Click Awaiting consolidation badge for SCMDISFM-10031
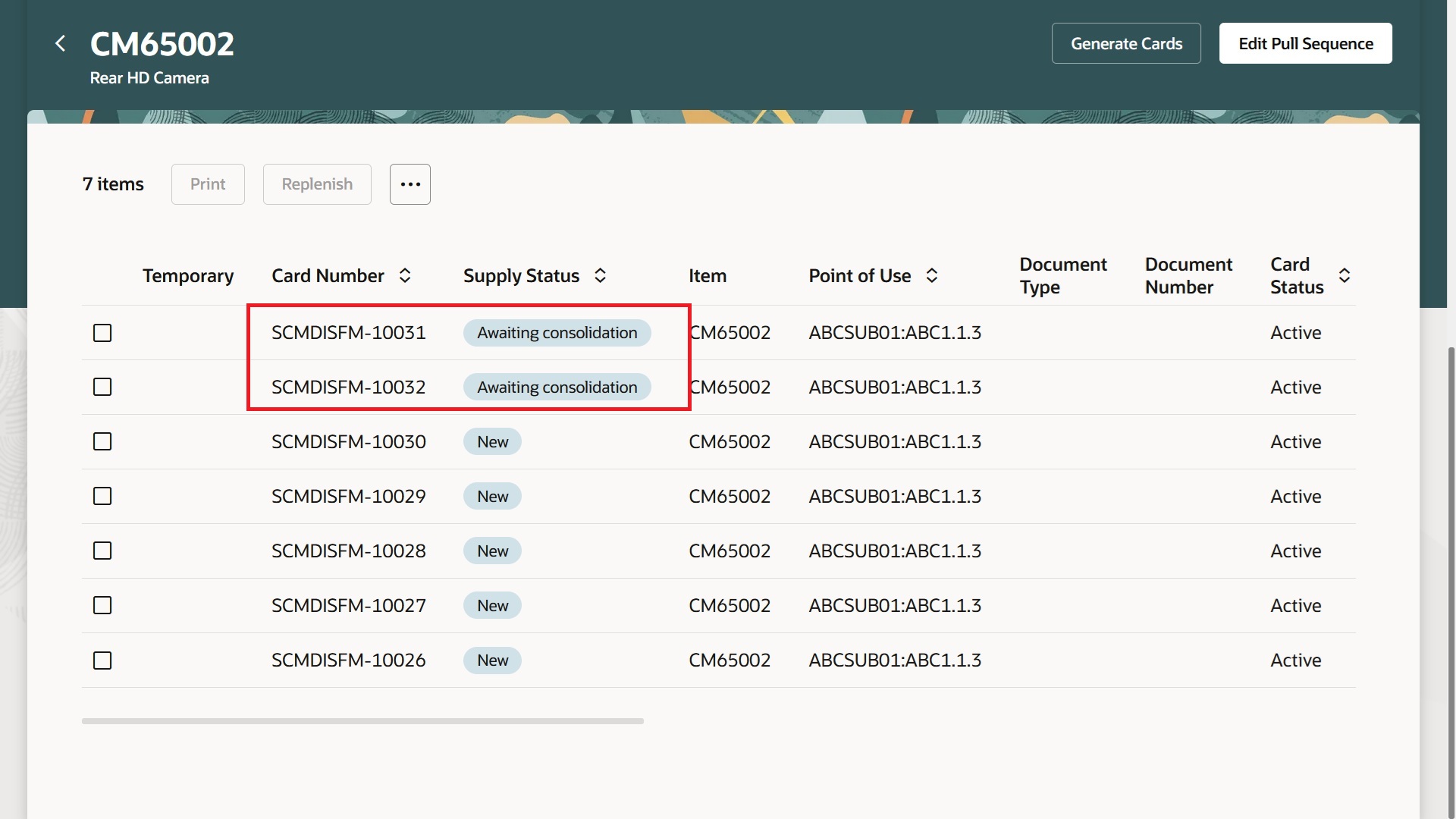This screenshot has width=1456, height=819. [x=557, y=333]
